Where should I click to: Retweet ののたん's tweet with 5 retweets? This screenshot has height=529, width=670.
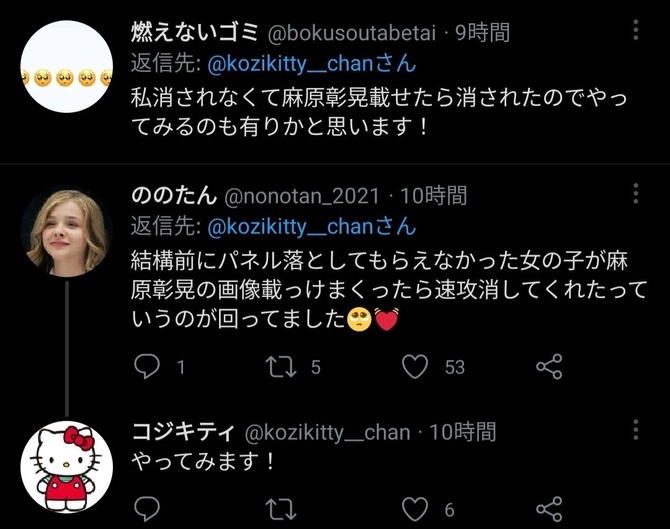pos(281,367)
